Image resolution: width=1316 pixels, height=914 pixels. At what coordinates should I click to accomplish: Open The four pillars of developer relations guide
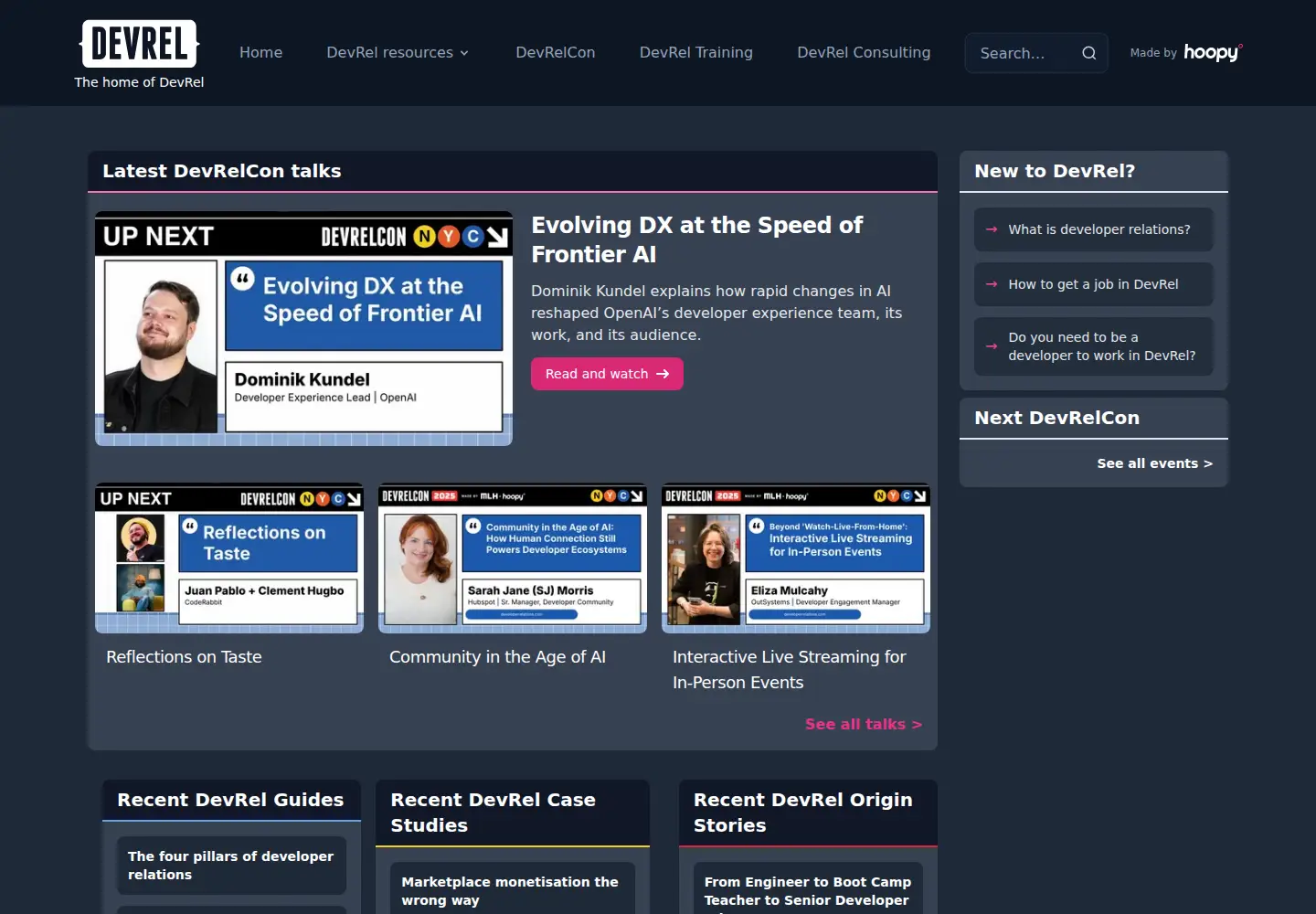[x=230, y=865]
